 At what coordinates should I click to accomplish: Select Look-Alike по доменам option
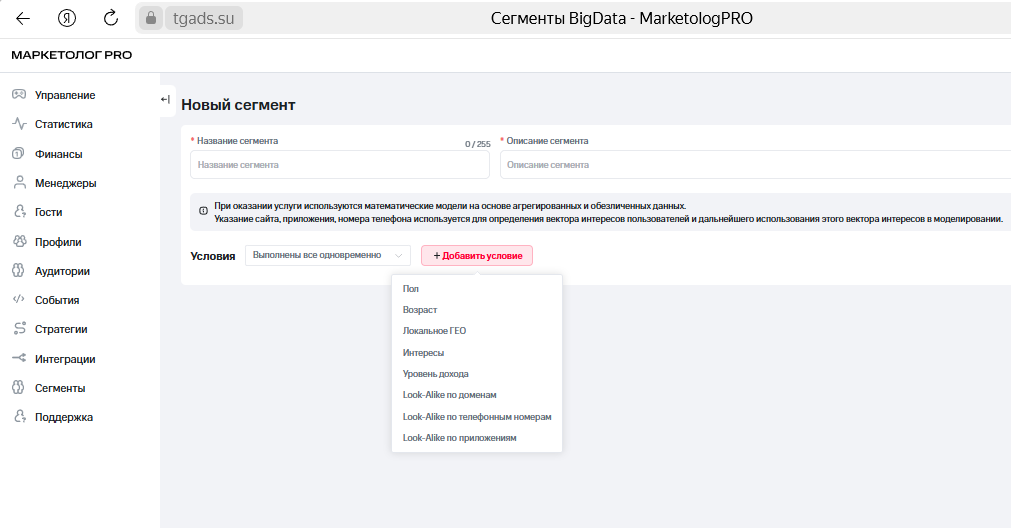pos(449,395)
